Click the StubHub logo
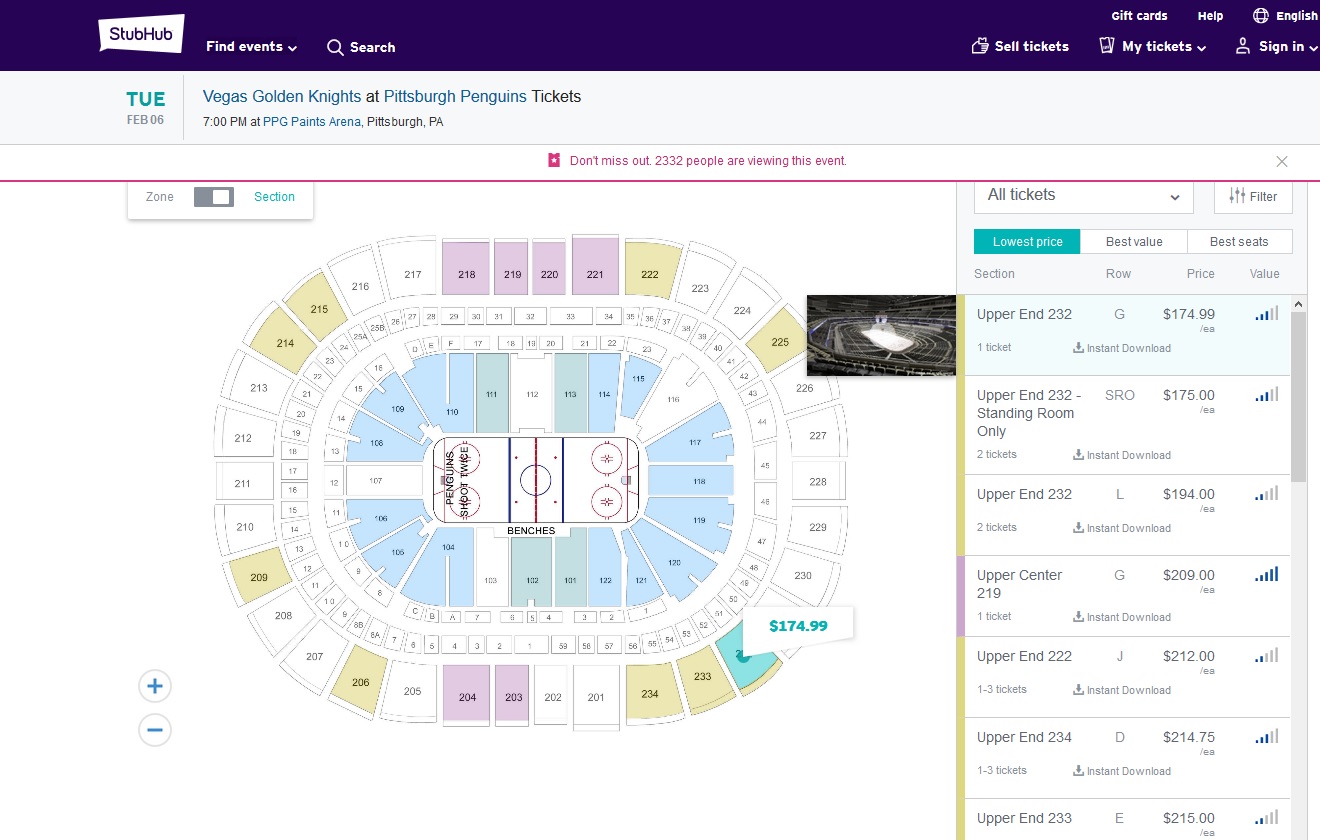This screenshot has height=840, width=1320. tap(141, 33)
